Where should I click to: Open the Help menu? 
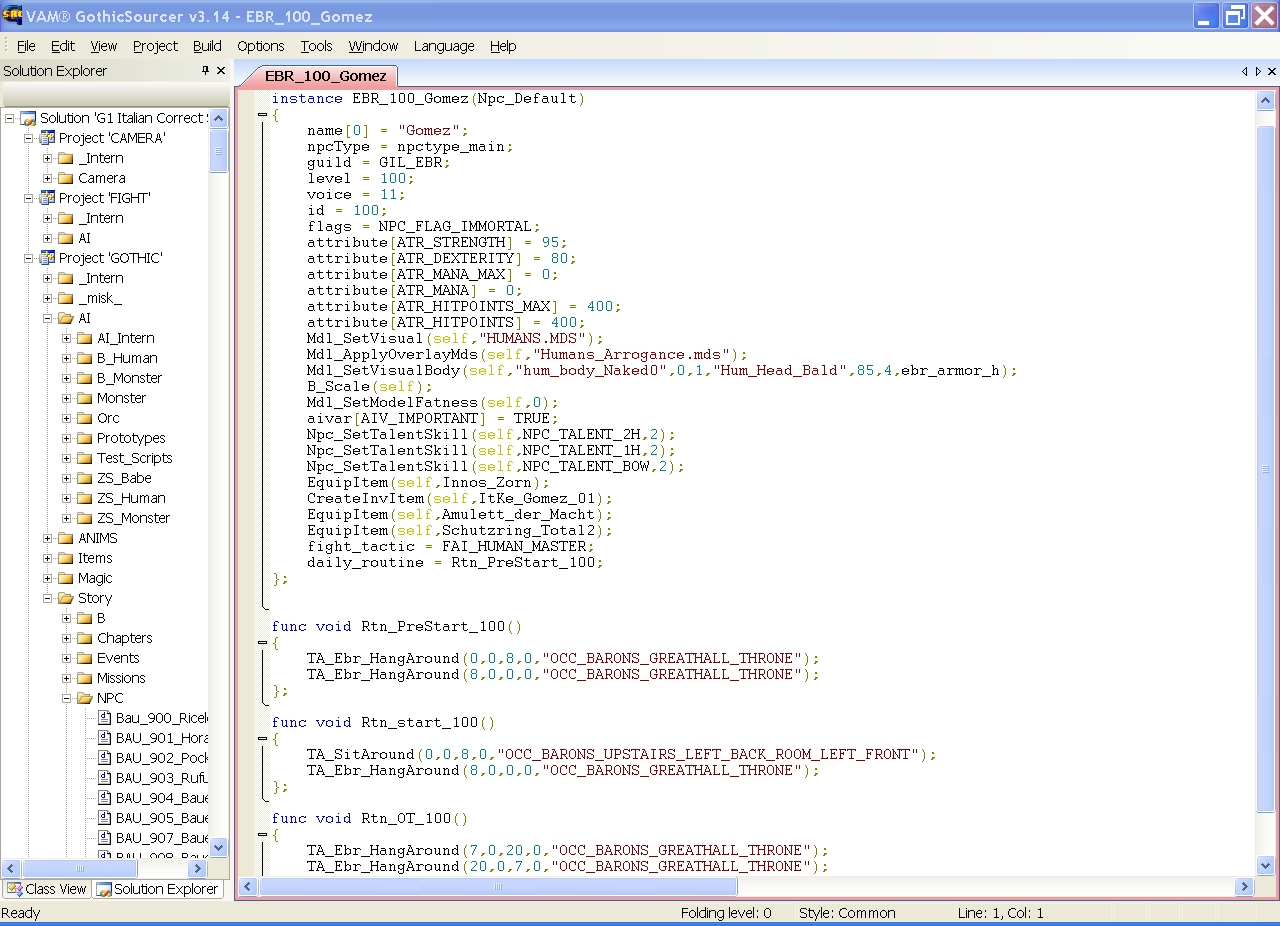pyautogui.click(x=503, y=46)
